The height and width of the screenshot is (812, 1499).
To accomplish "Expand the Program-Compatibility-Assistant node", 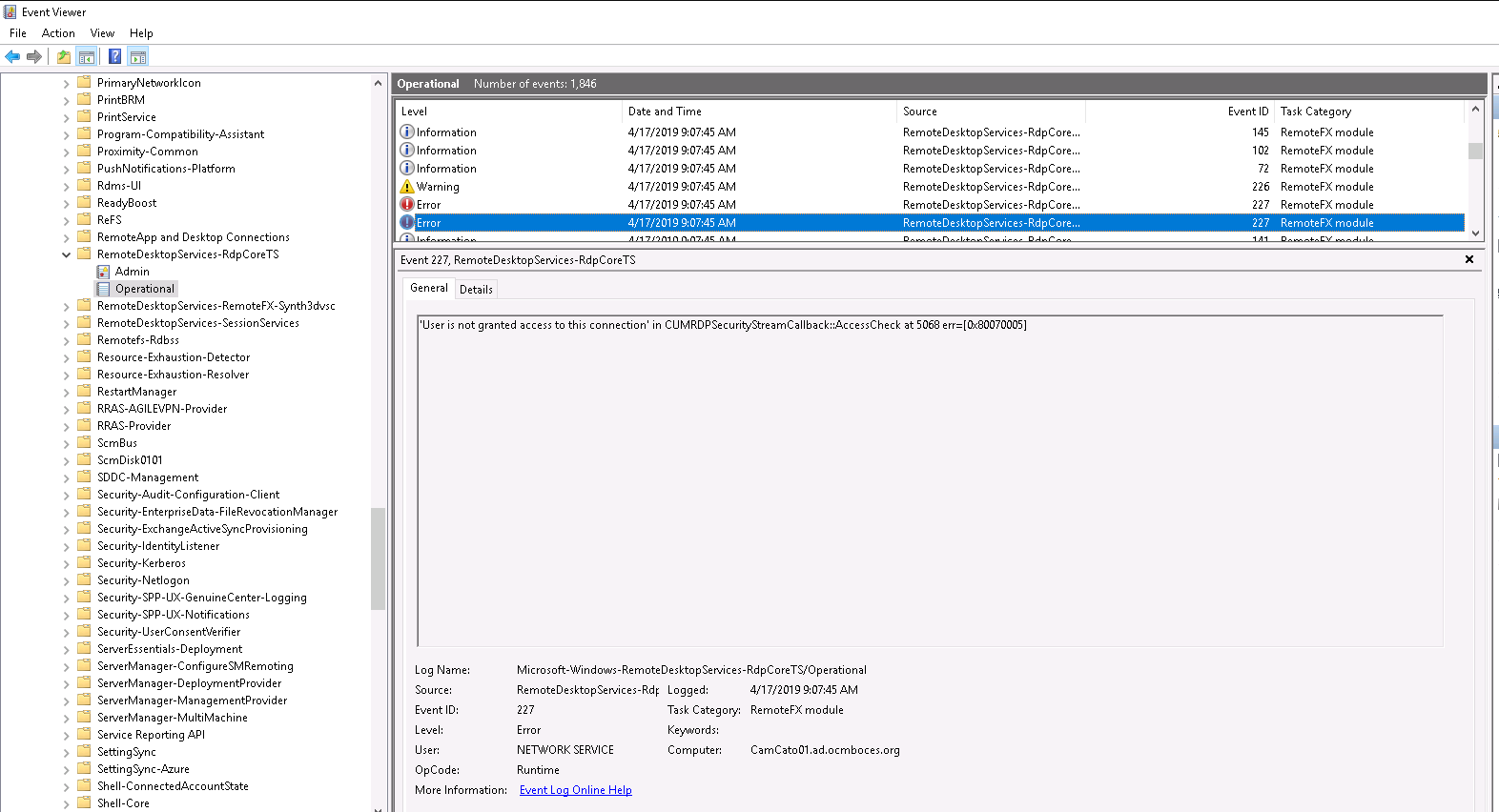I will [66, 134].
